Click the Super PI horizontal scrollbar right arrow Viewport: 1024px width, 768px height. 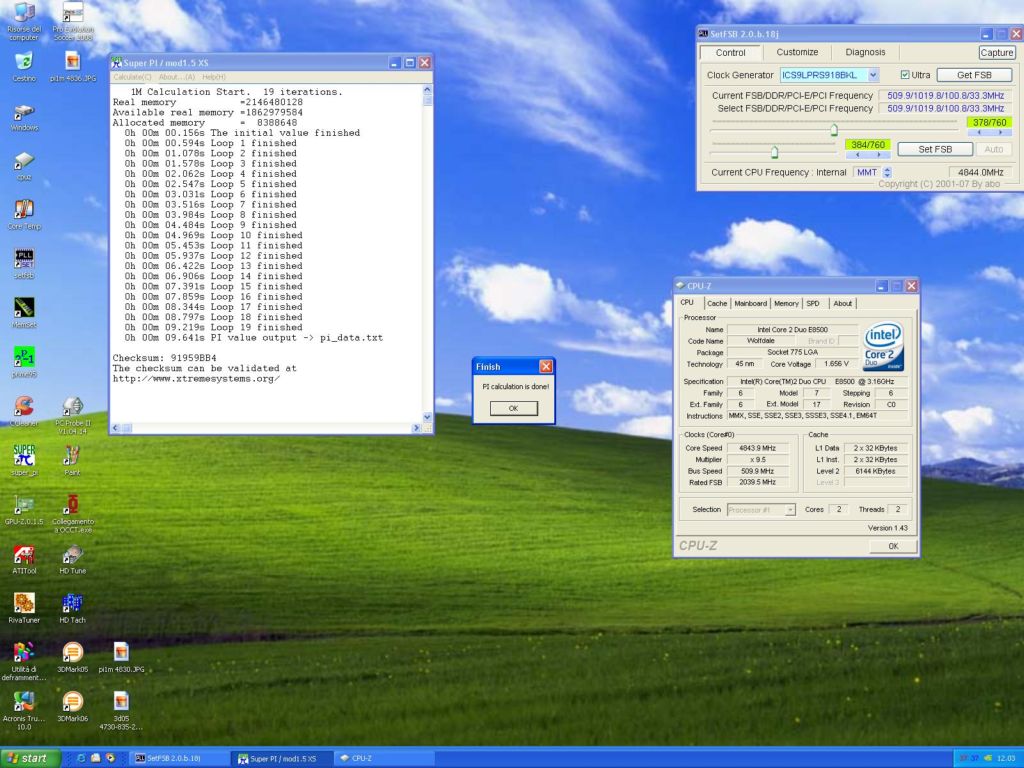[x=416, y=428]
